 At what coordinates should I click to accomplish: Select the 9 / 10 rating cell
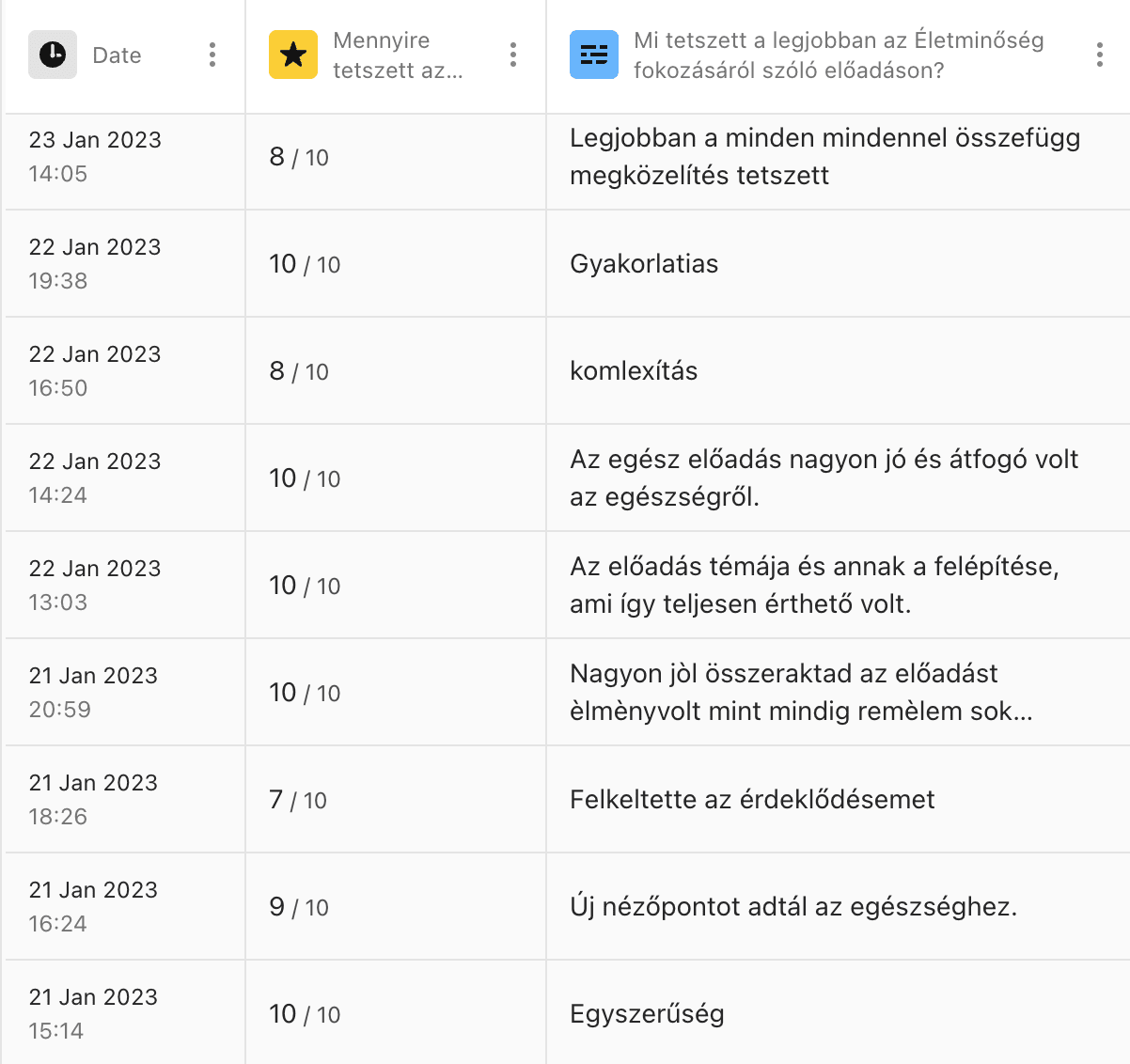pyautogui.click(x=396, y=907)
